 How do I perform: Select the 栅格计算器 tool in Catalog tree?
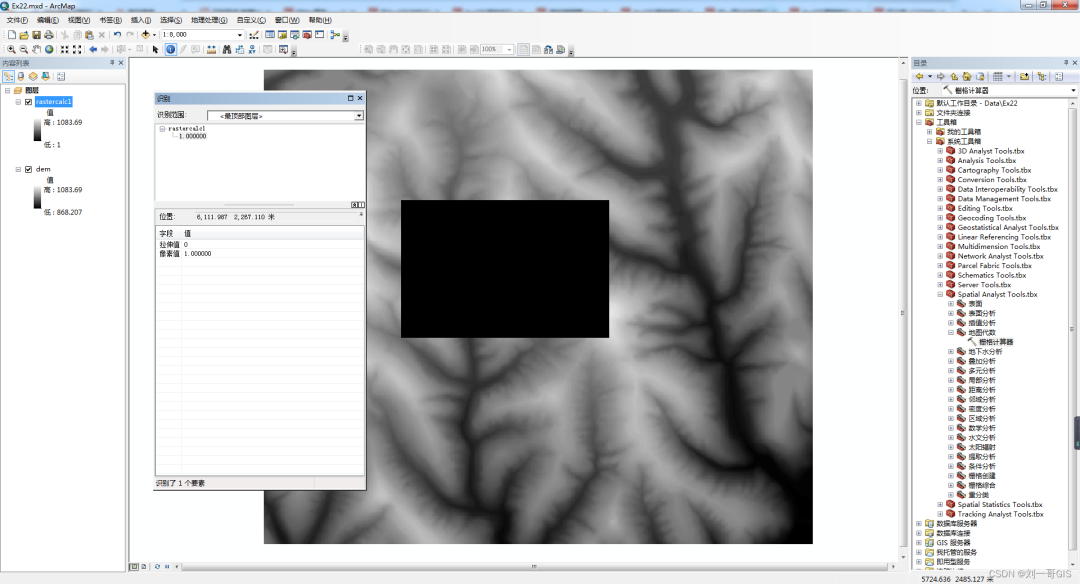(x=996, y=342)
